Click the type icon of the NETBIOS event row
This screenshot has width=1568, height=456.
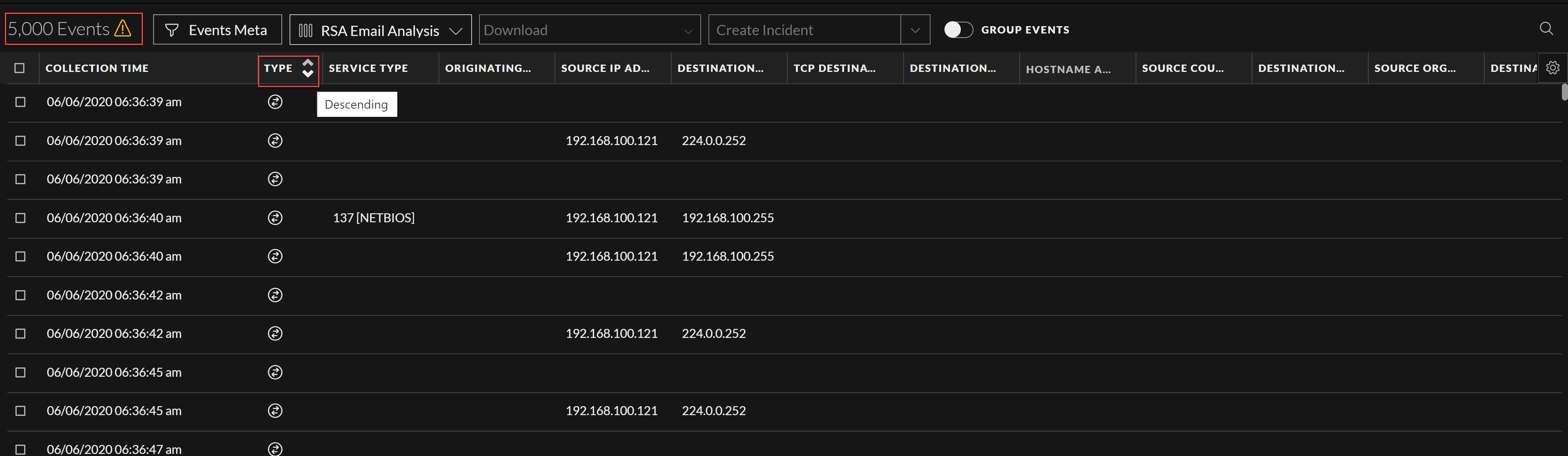click(275, 217)
